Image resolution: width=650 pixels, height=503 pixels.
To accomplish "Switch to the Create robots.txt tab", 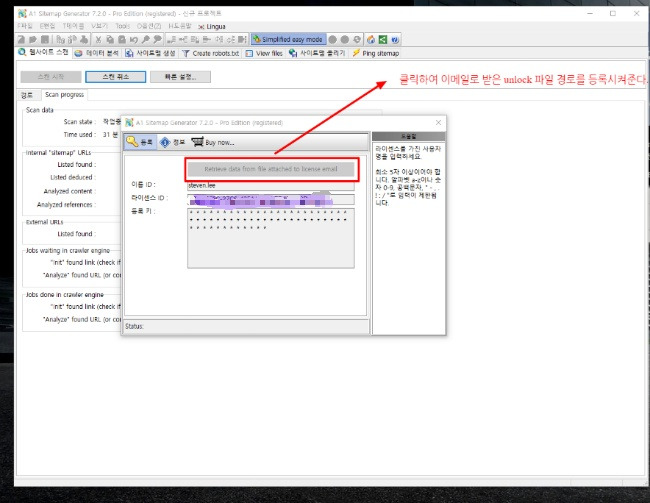I will (211, 53).
